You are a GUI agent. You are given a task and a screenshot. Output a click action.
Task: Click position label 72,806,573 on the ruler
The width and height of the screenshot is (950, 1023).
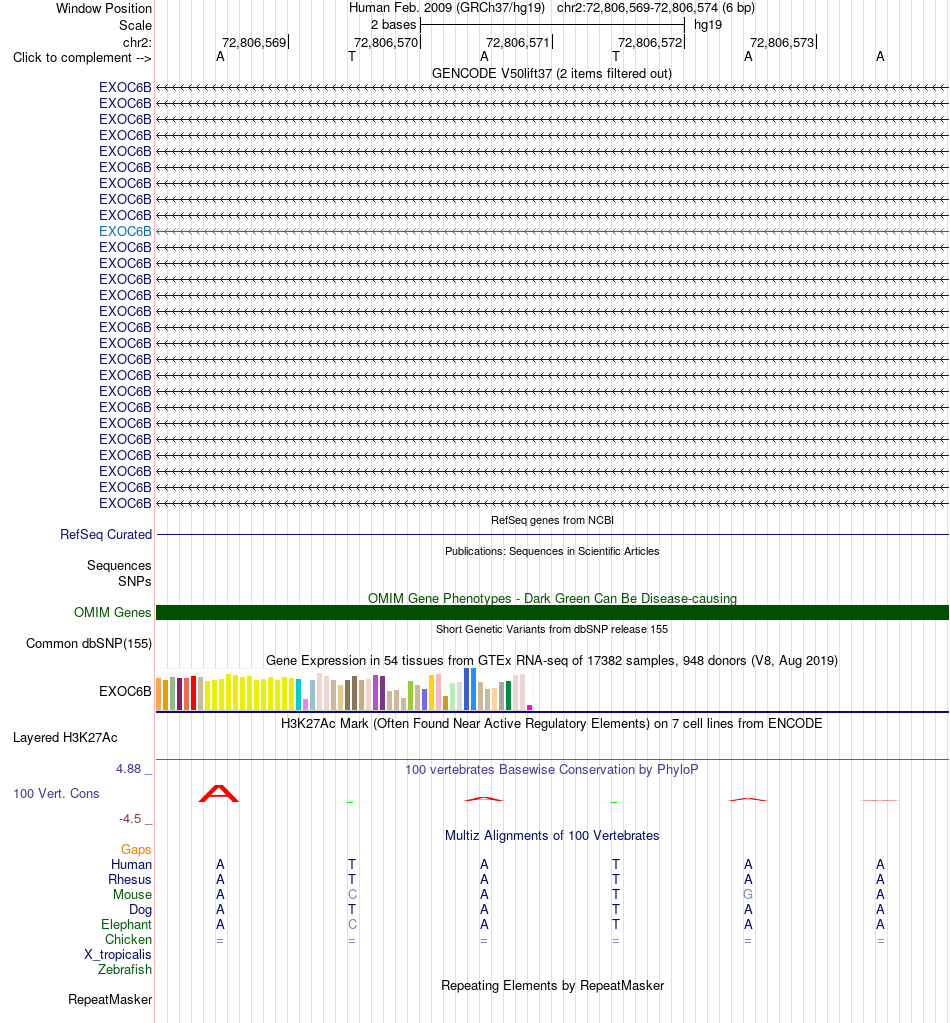point(782,42)
